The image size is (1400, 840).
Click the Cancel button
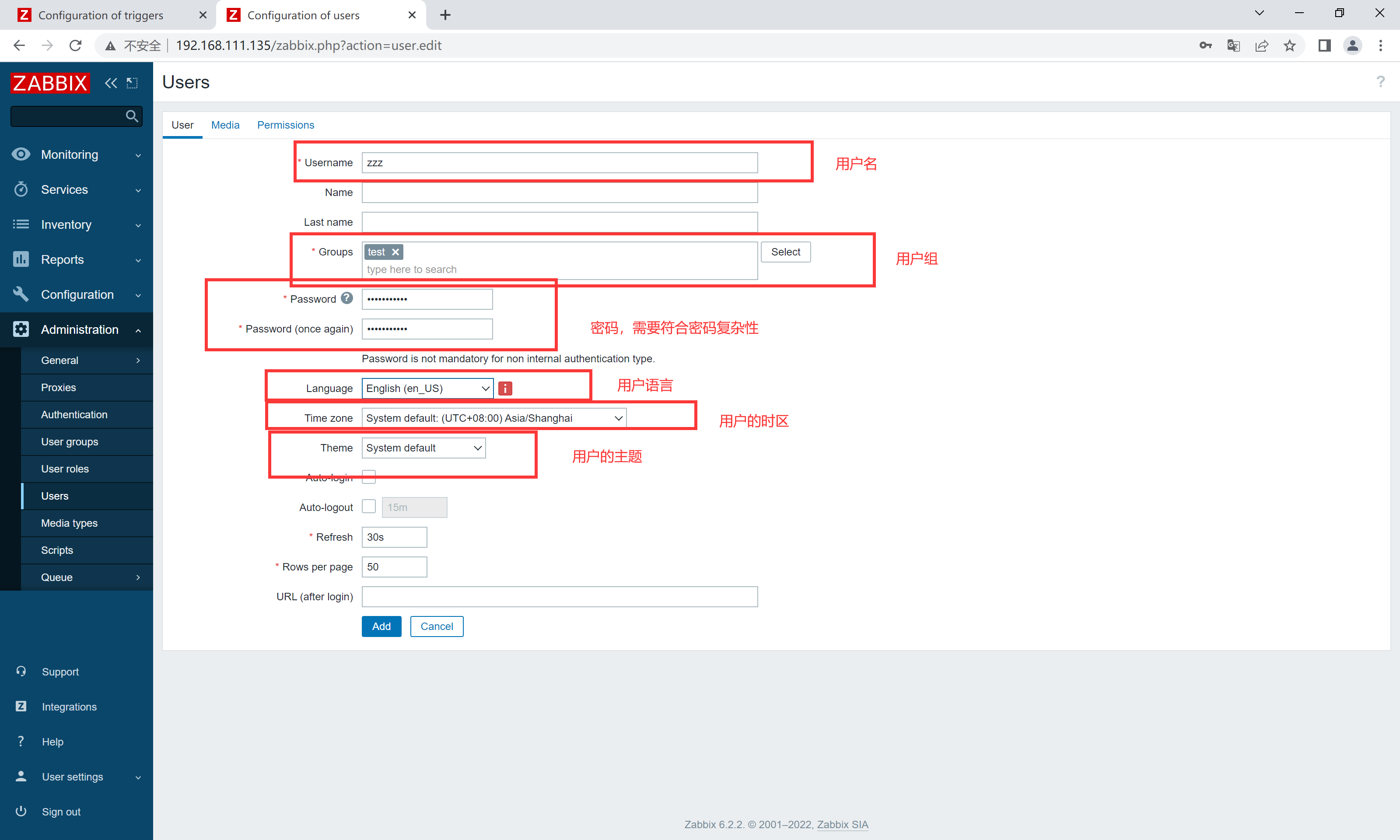(436, 626)
